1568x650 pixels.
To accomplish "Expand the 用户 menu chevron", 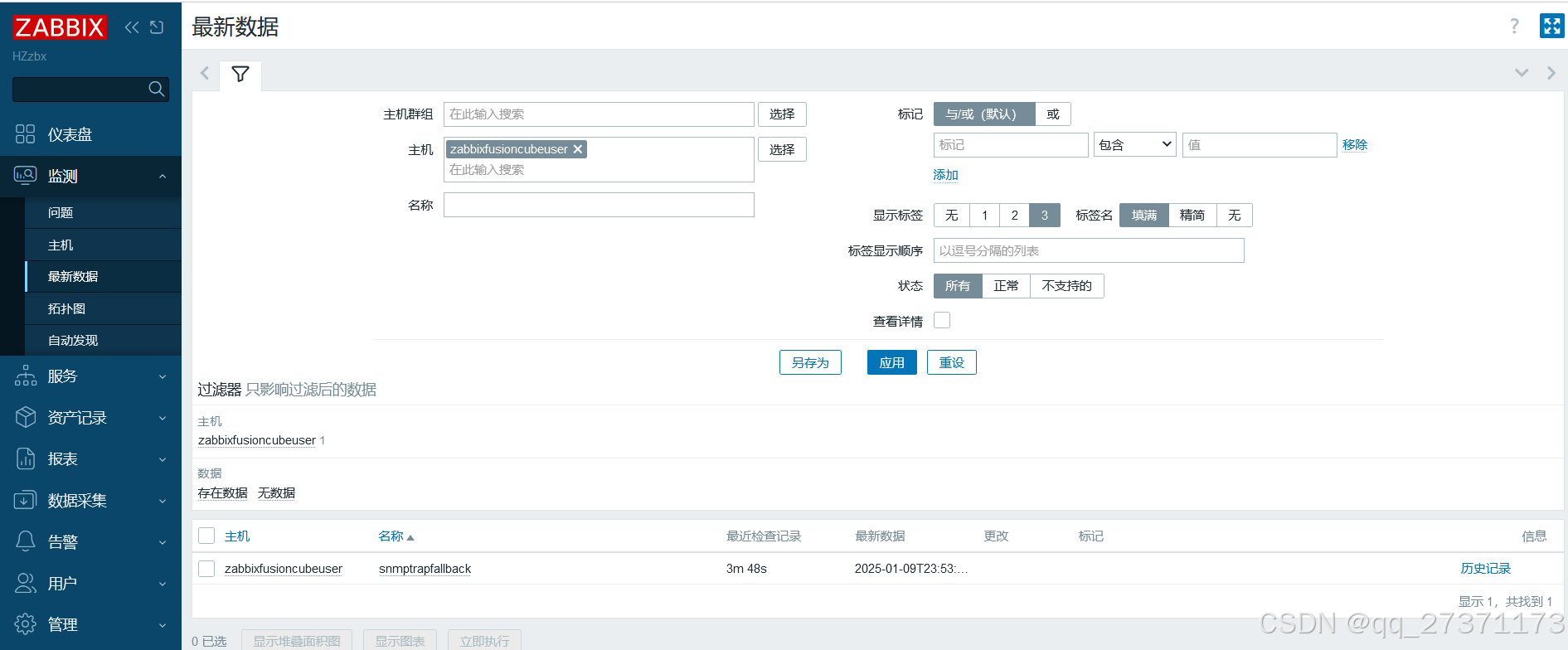I will 163,584.
